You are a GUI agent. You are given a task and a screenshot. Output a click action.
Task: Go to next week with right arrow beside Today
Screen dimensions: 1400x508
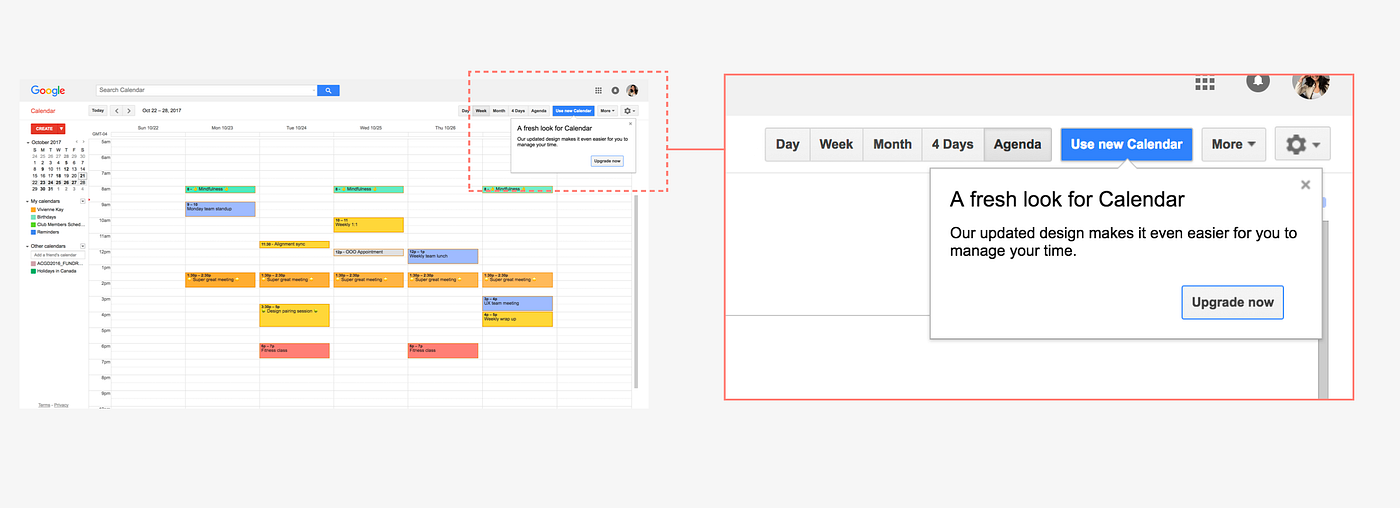point(129,110)
